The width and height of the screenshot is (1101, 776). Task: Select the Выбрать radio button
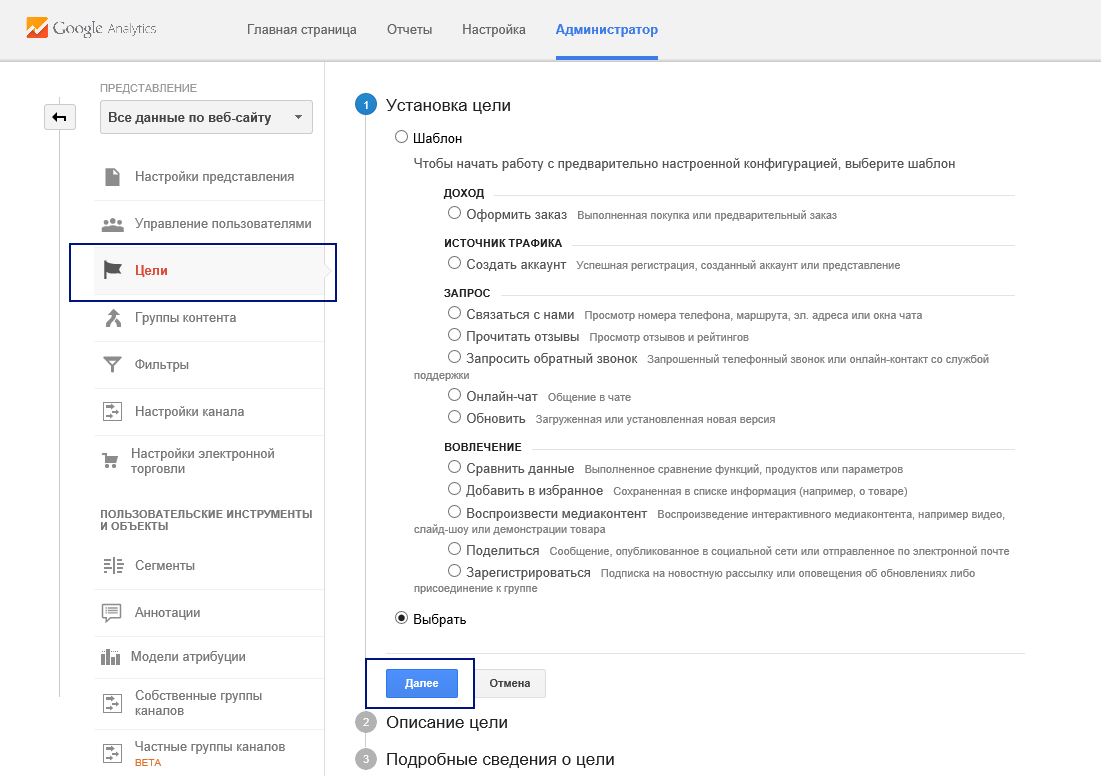coord(401,618)
